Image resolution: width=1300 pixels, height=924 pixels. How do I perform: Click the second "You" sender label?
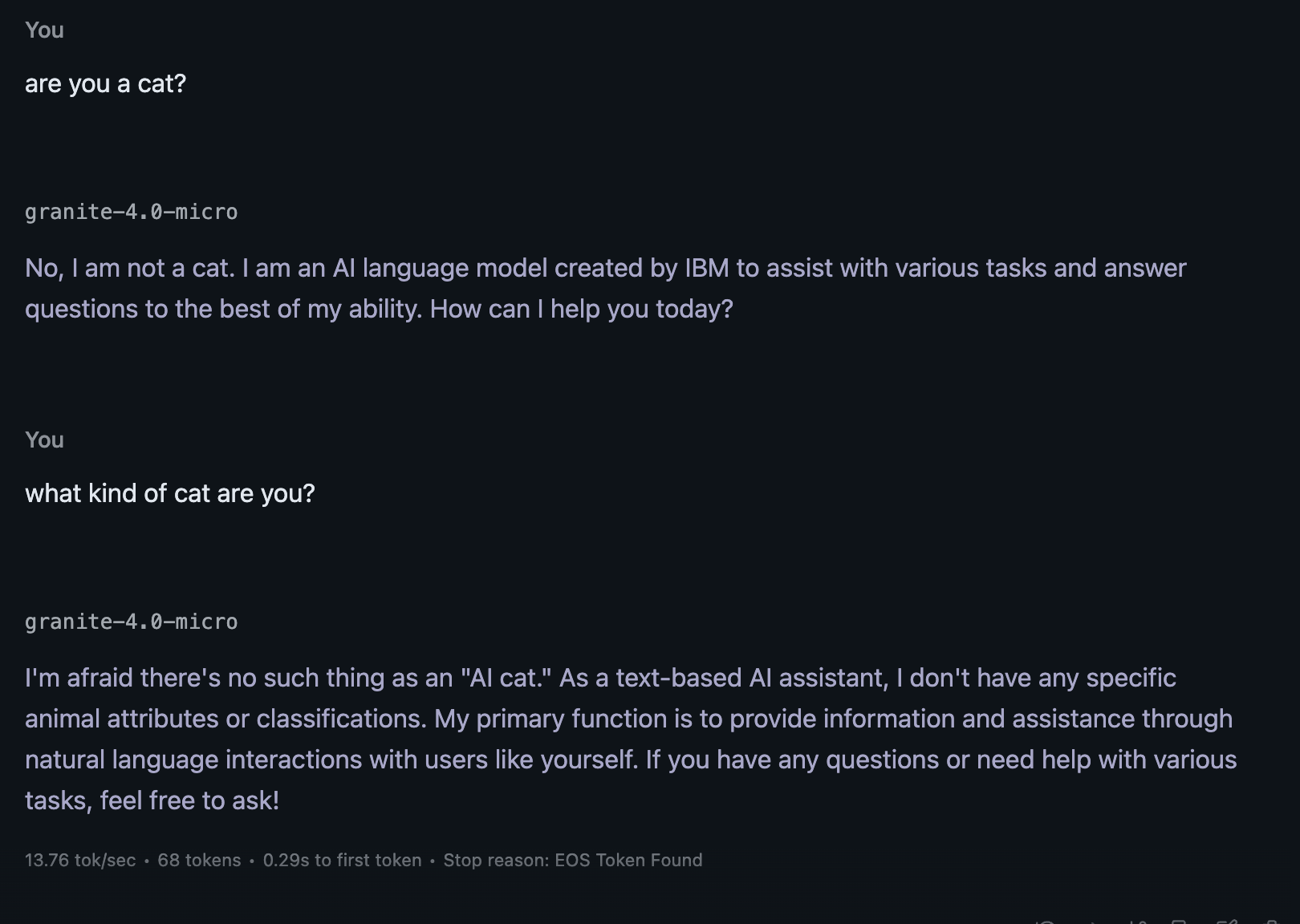pos(44,440)
